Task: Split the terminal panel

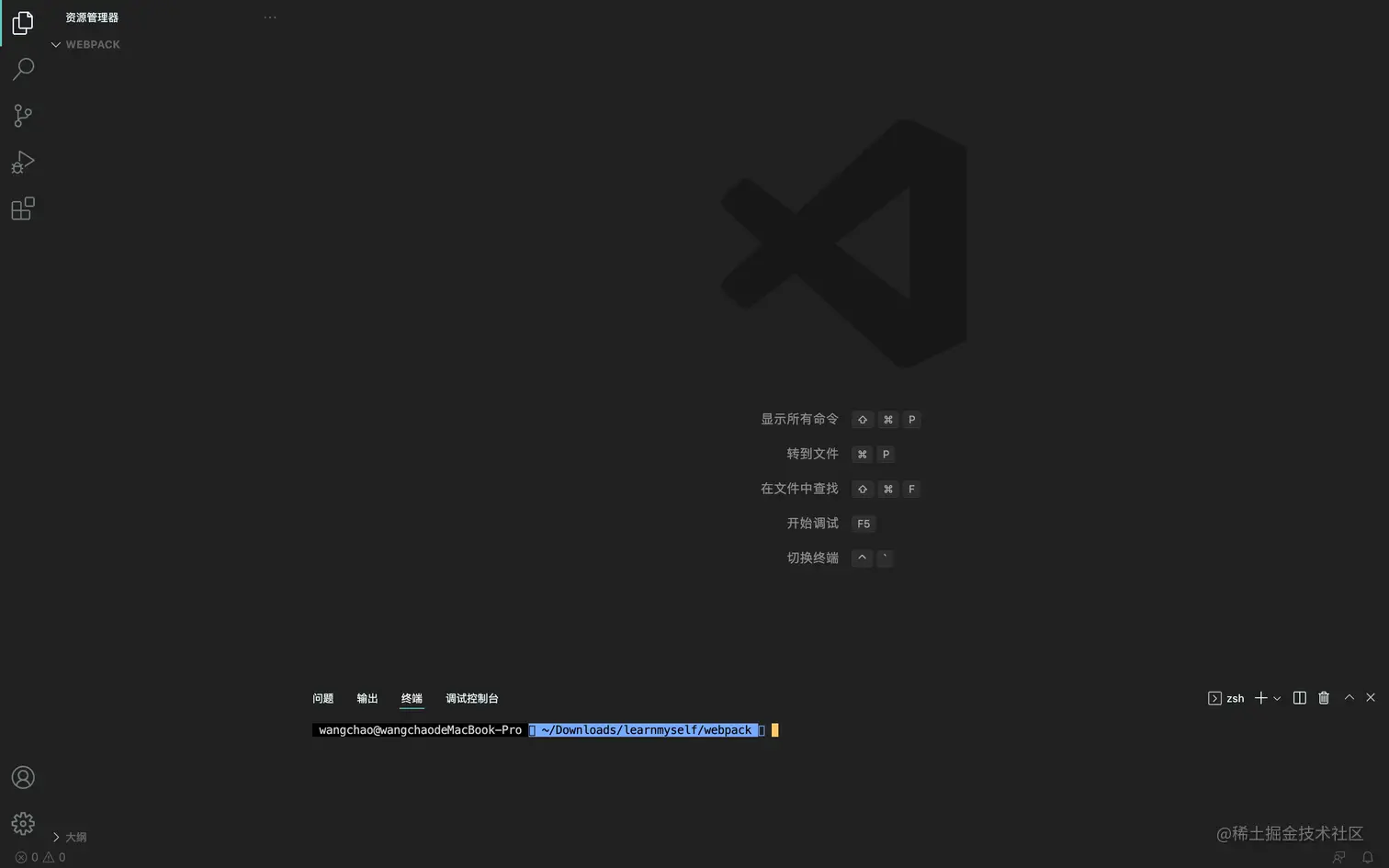Action: click(1300, 698)
